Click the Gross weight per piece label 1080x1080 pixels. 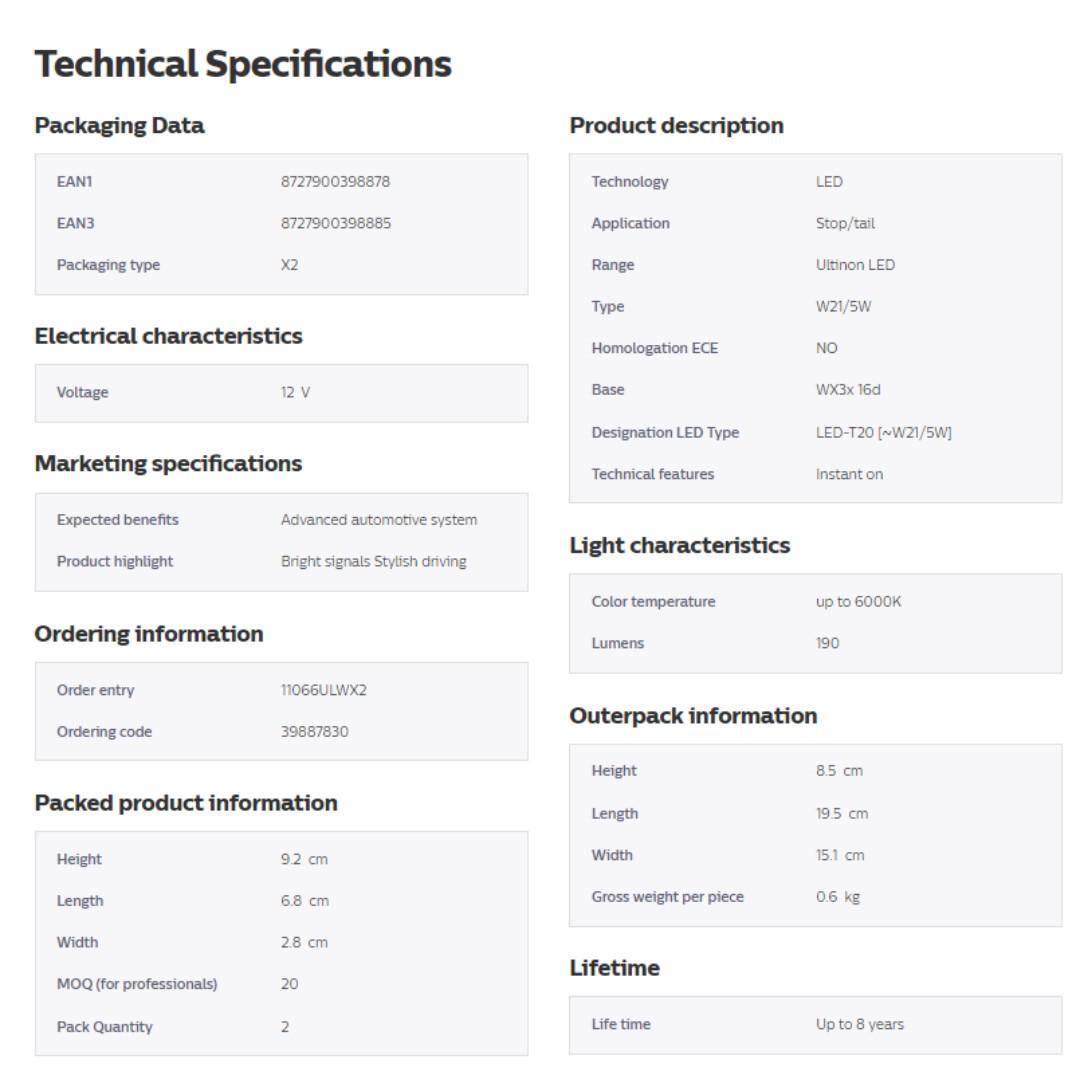point(667,896)
